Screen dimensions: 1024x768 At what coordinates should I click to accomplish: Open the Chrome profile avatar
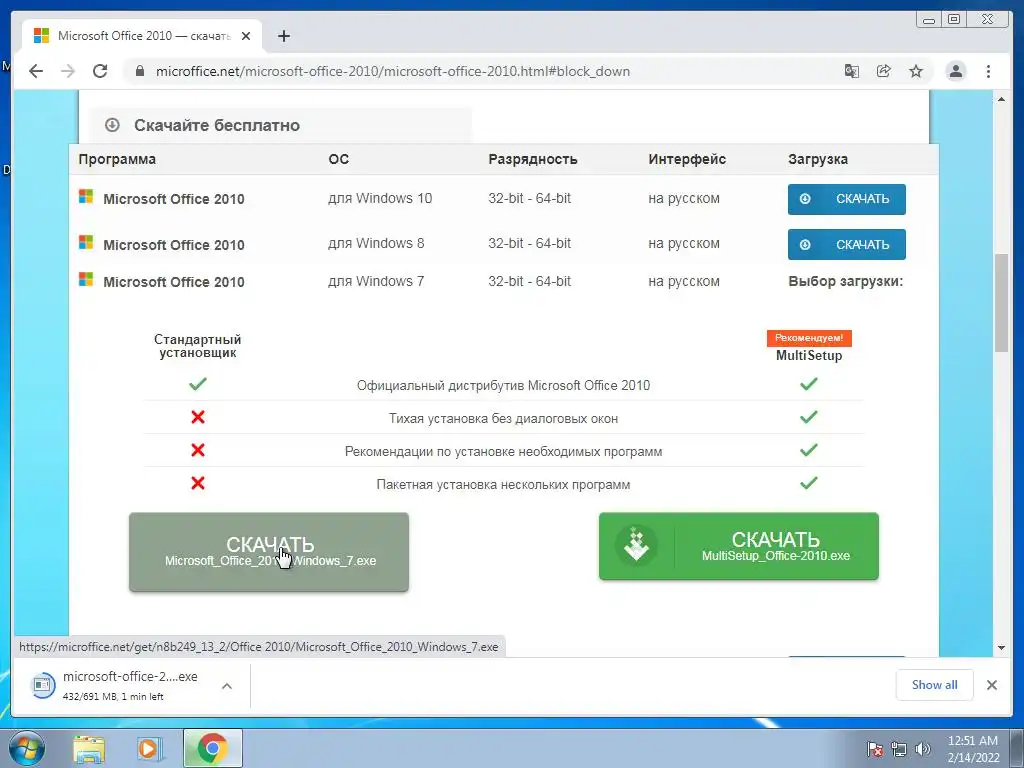pyautogui.click(x=956, y=71)
